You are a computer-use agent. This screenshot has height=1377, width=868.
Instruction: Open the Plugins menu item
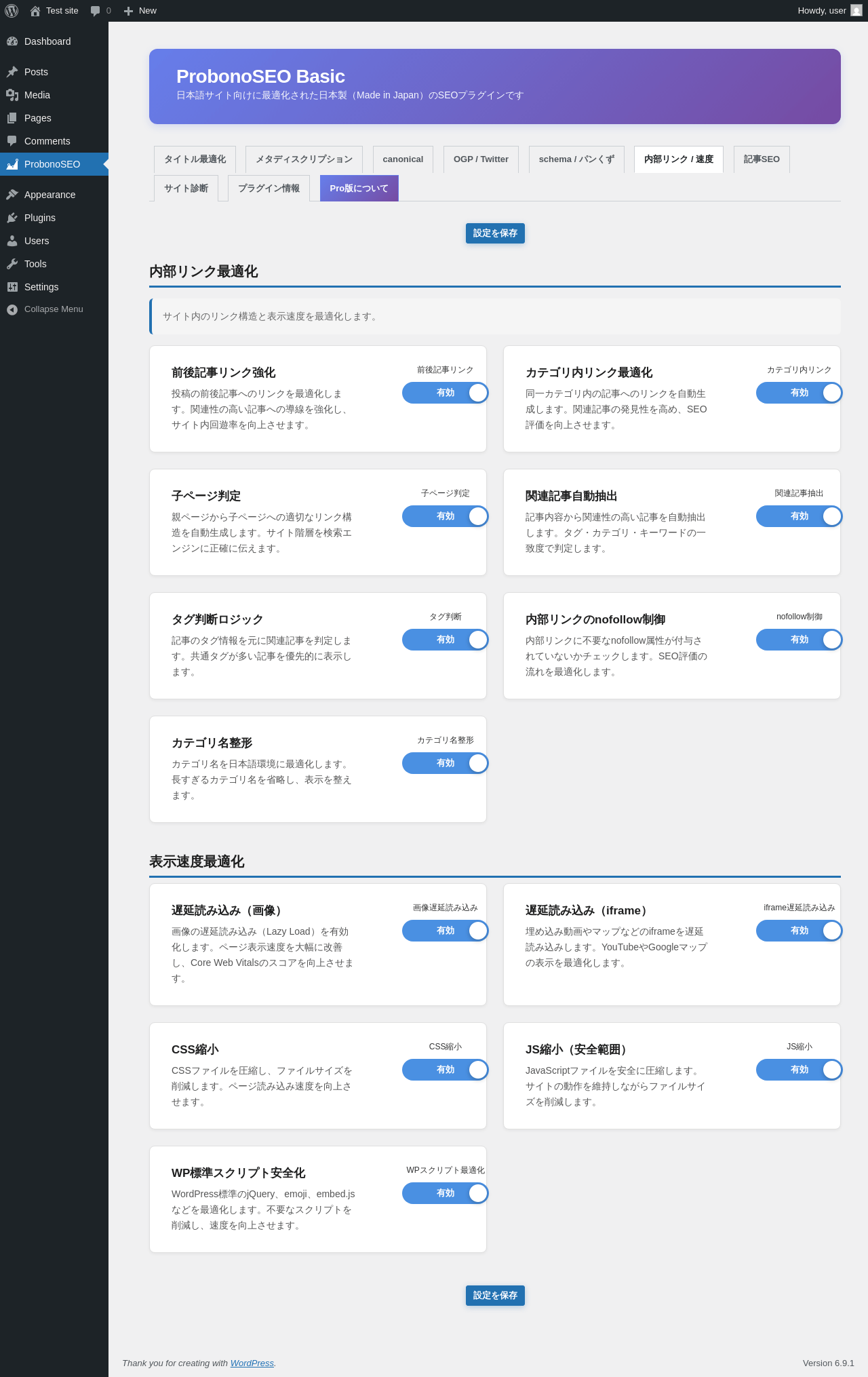54,218
